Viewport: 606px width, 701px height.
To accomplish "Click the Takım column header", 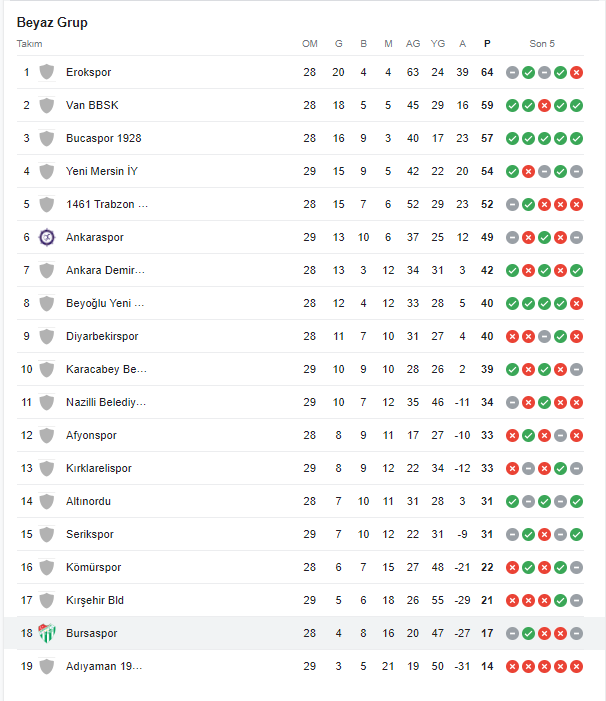I will pos(30,44).
